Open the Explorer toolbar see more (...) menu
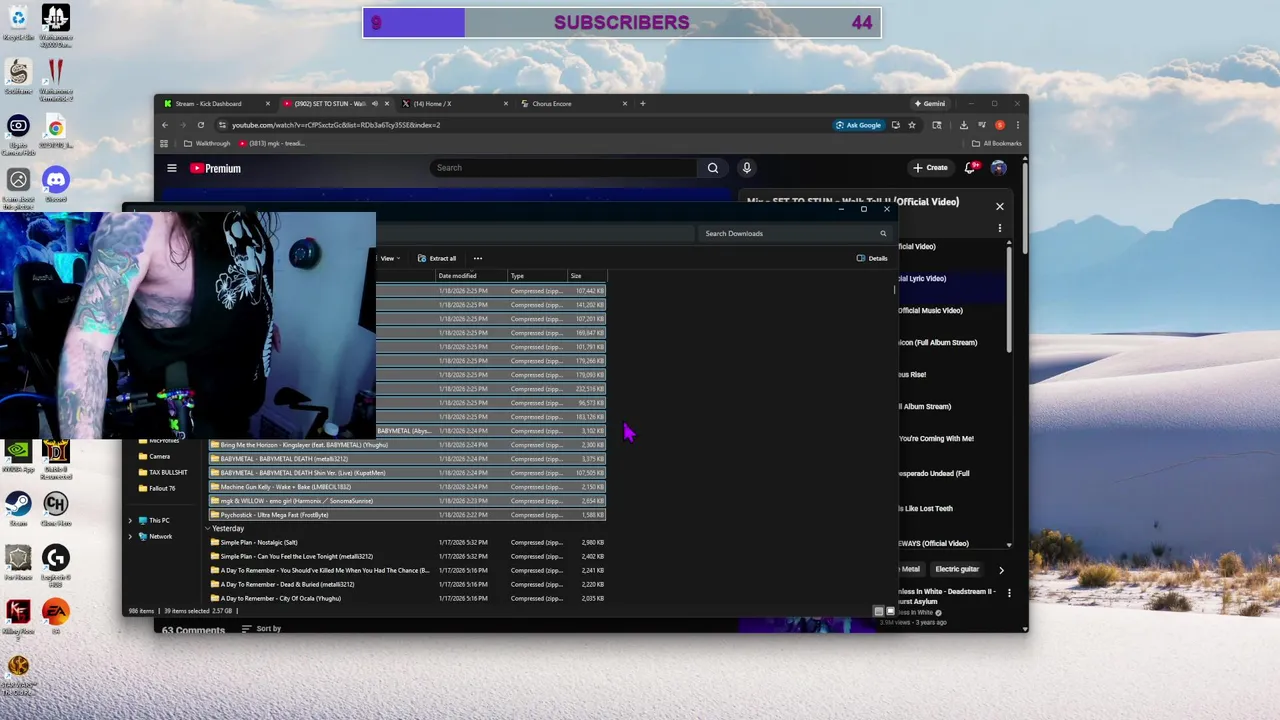This screenshot has height=720, width=1280. point(477,258)
